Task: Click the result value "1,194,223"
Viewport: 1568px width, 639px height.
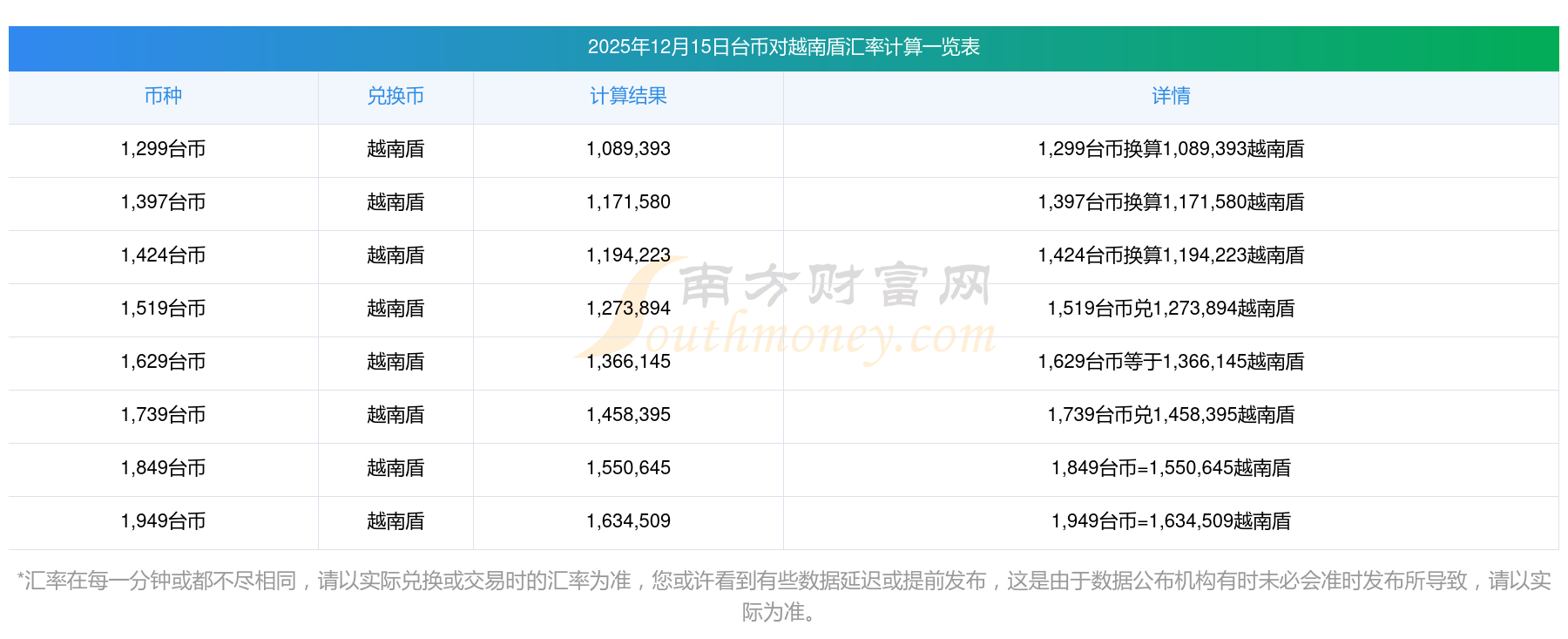Action: click(628, 255)
